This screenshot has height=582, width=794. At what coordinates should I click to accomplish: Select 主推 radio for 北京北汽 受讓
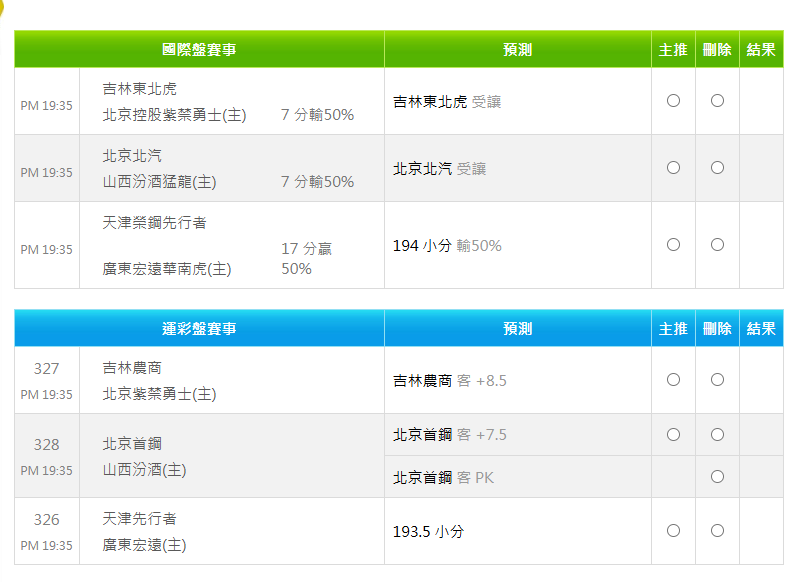point(673,168)
